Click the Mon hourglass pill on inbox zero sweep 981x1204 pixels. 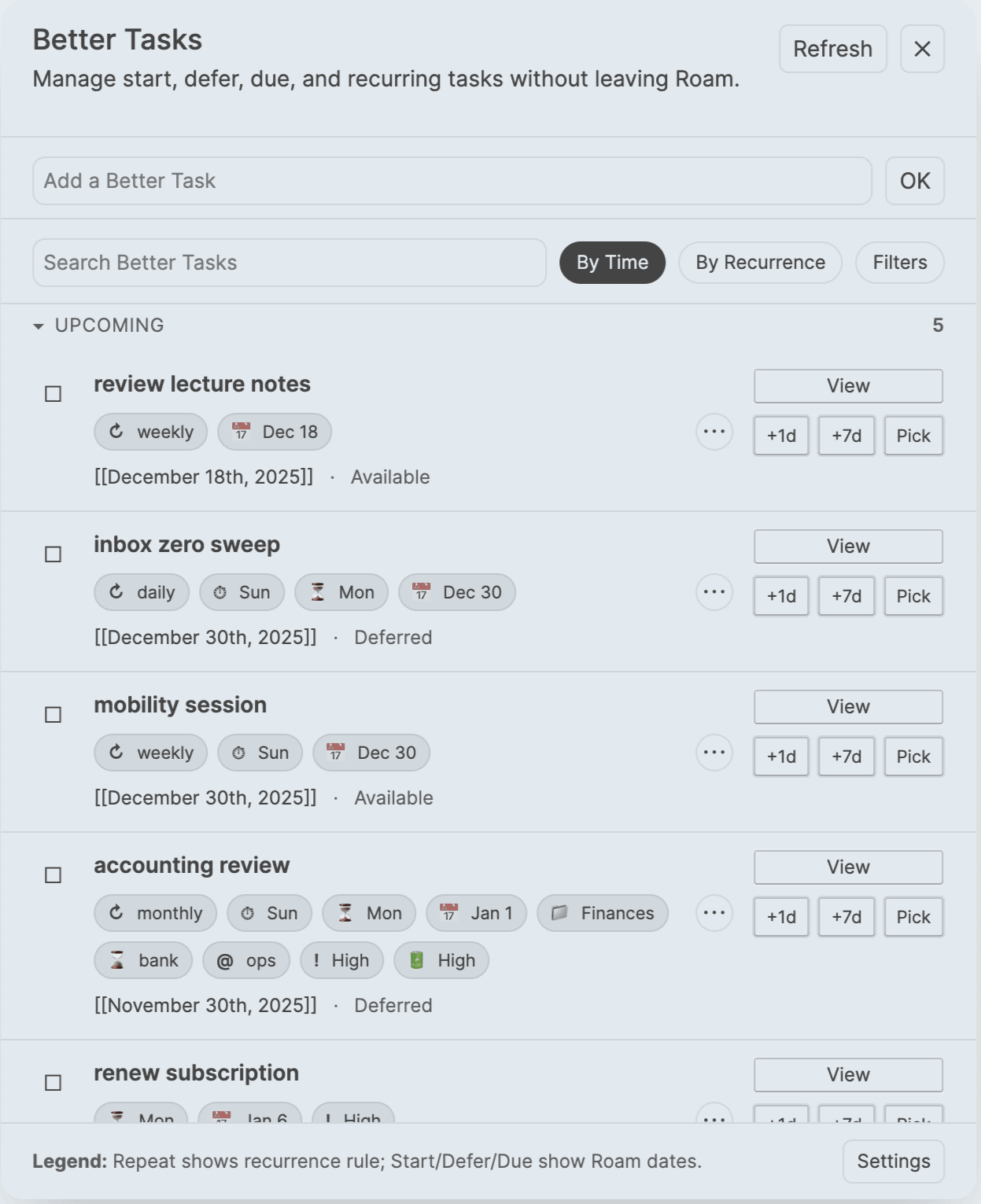point(341,592)
